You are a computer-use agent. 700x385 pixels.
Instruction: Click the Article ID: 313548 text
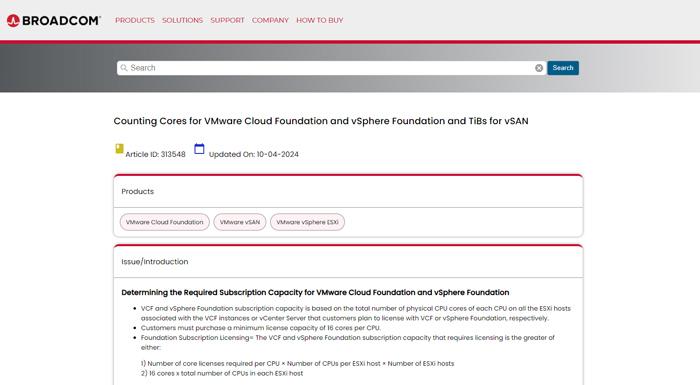point(155,154)
